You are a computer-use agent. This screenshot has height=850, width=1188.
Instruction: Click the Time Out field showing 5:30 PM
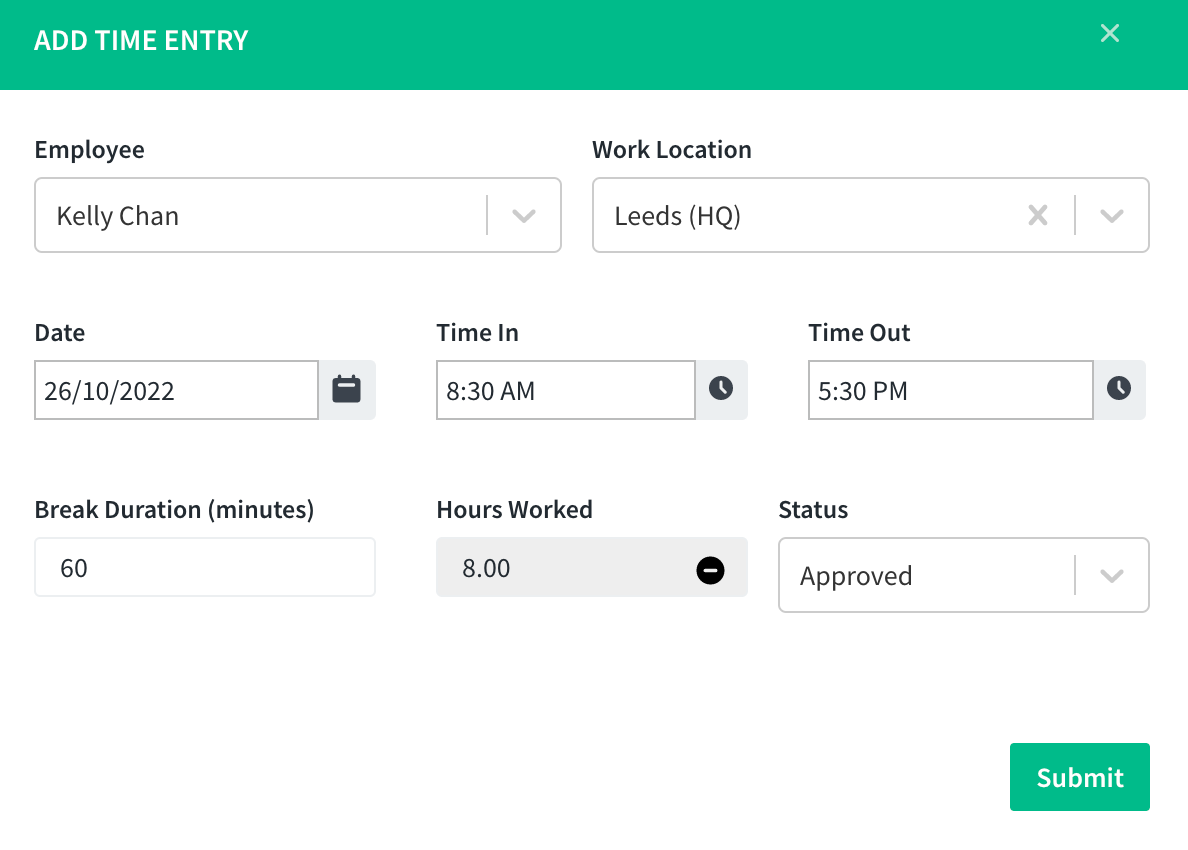click(x=949, y=390)
